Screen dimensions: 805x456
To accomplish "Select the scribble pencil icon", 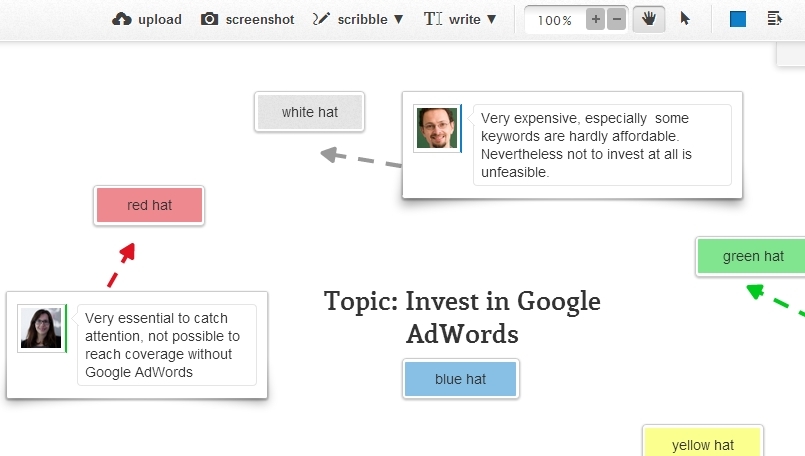I will point(321,20).
